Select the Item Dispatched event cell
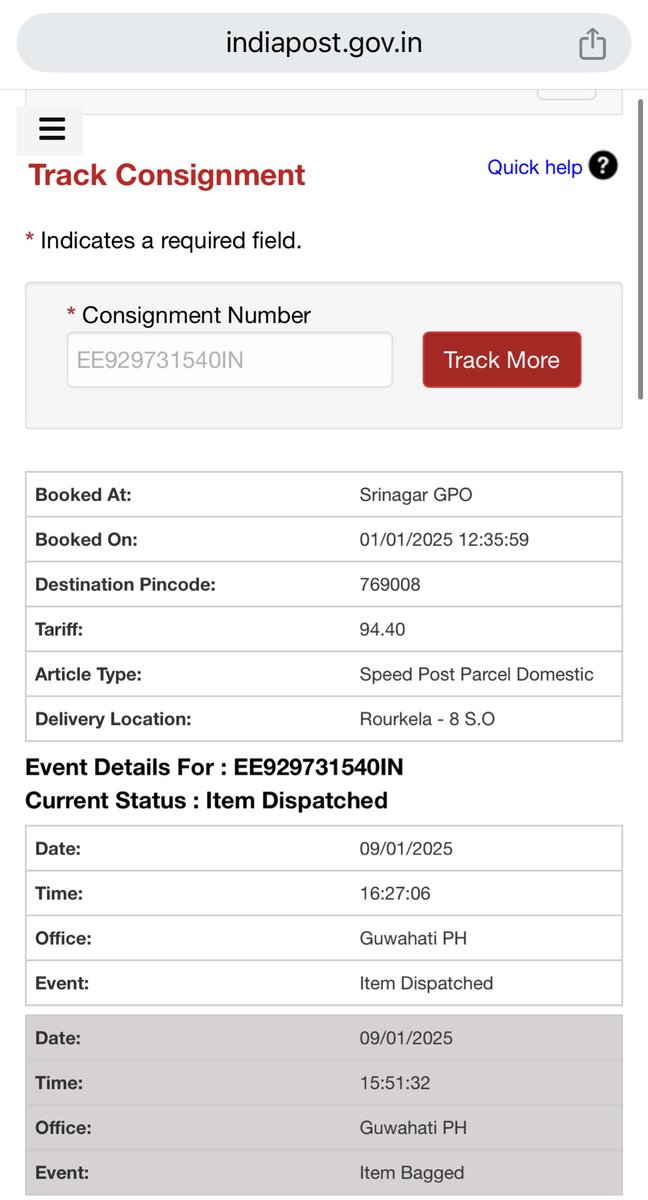This screenshot has height=1200, width=648. (426, 984)
